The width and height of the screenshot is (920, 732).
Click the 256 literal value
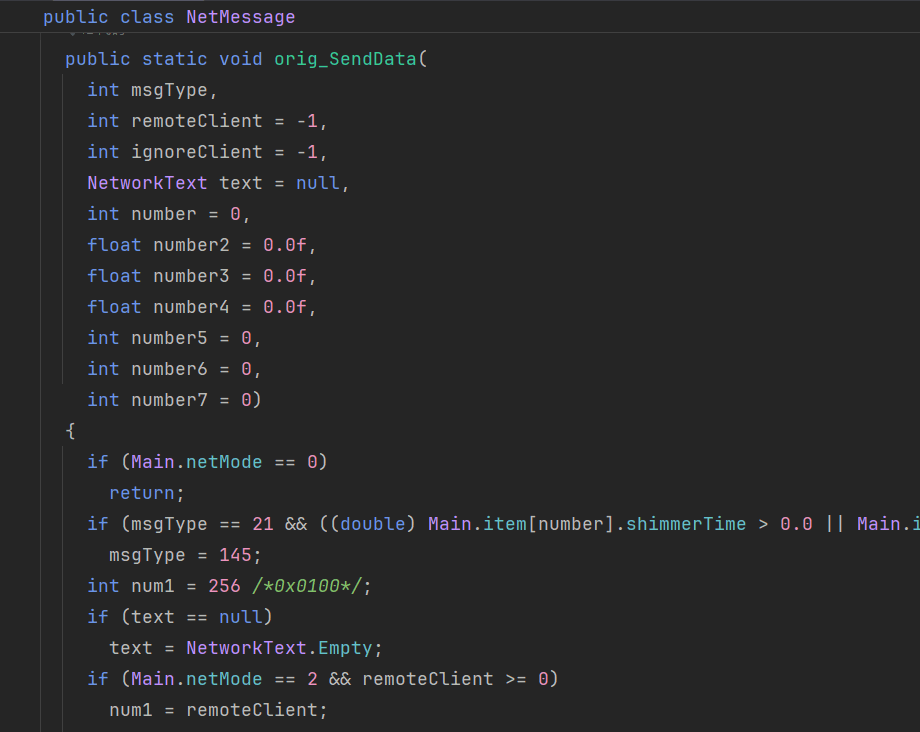pyautogui.click(x=224, y=586)
